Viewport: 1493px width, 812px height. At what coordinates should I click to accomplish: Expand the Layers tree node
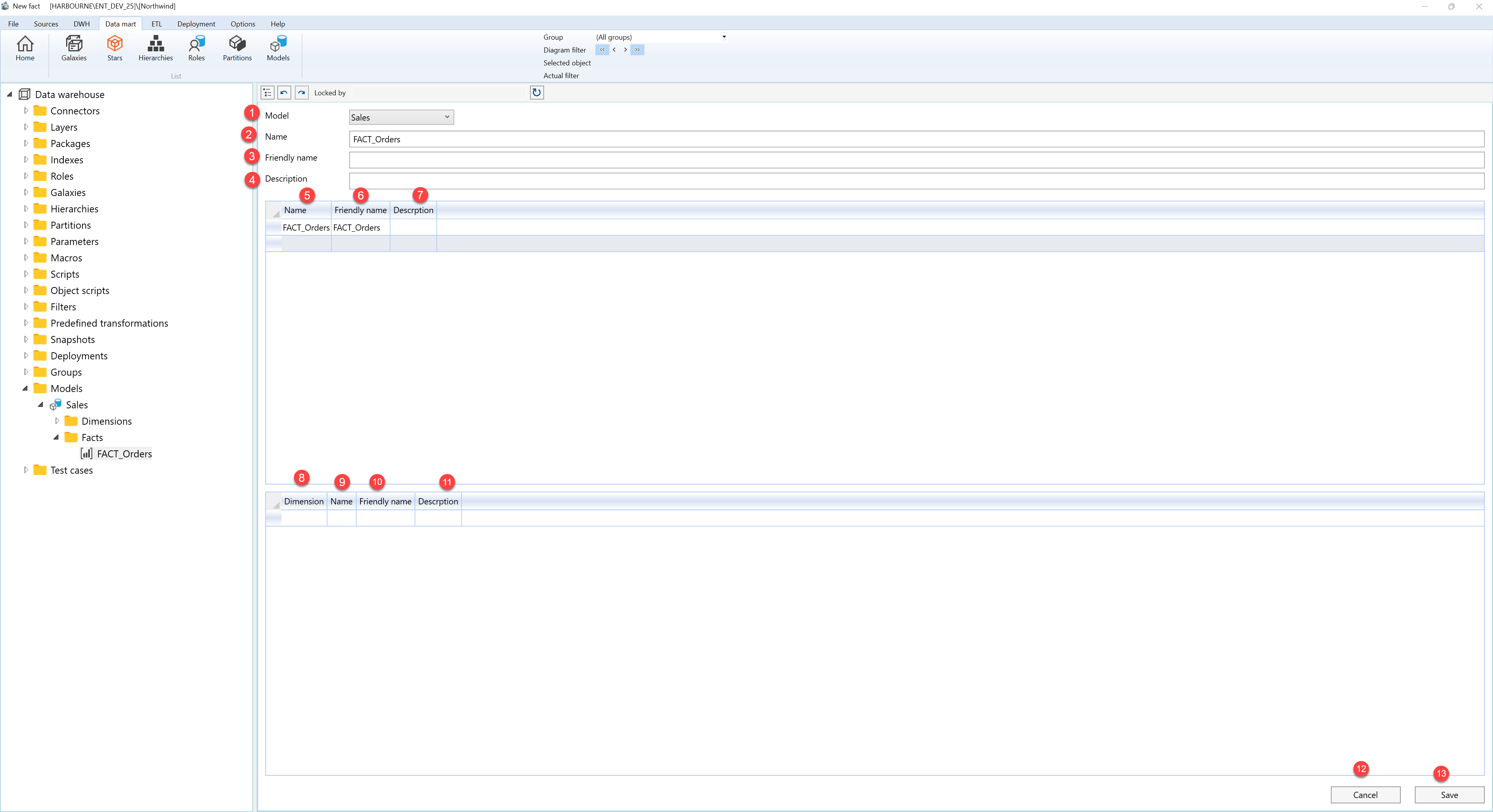pyautogui.click(x=26, y=126)
